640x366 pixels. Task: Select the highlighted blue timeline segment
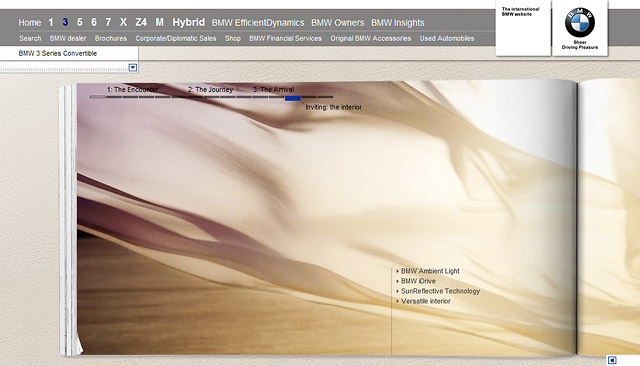(293, 98)
